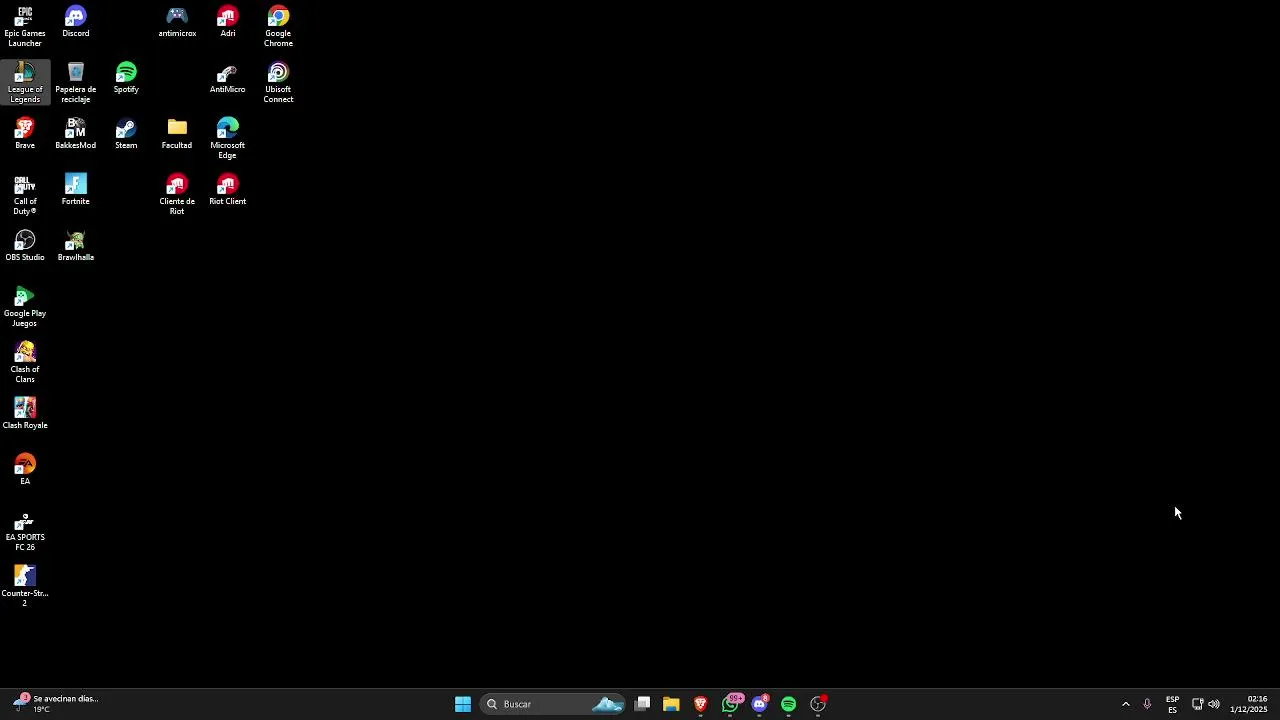Switch the ESP ES input language

point(1172,704)
